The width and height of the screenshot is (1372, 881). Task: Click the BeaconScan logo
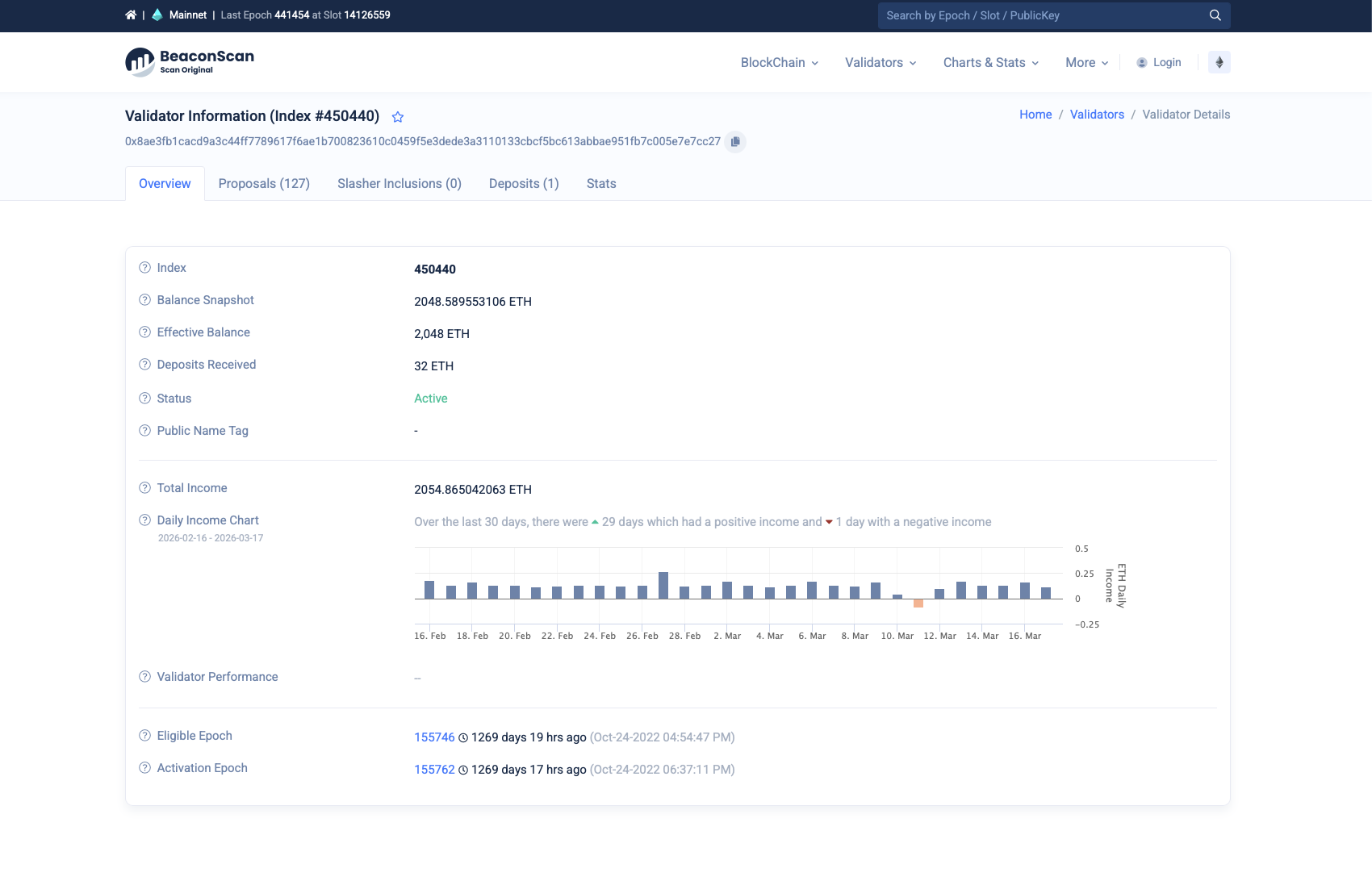coord(190,62)
